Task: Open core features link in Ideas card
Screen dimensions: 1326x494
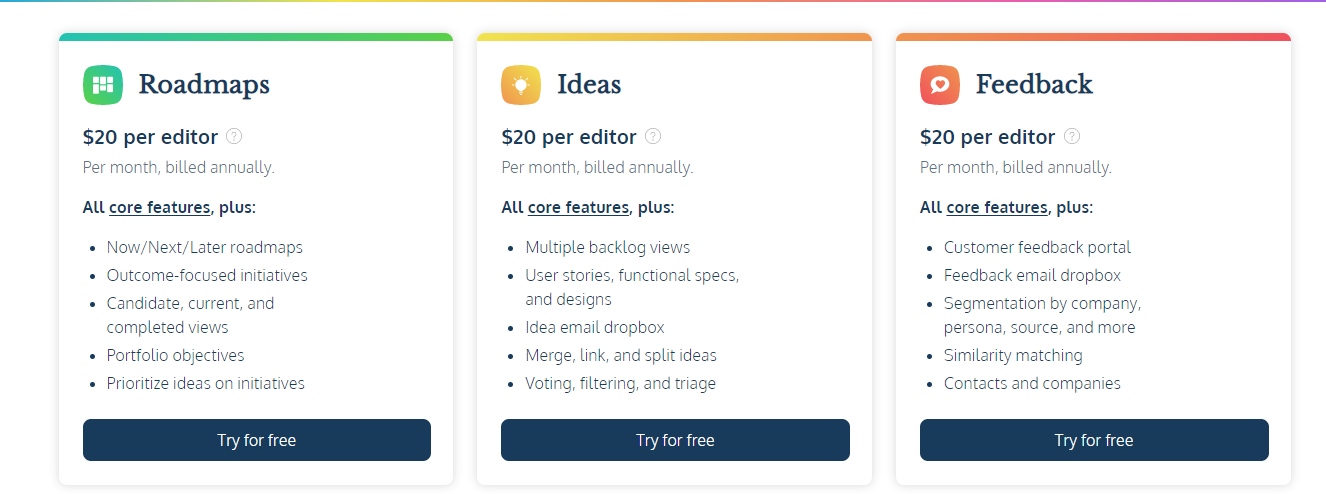Action: coord(579,208)
